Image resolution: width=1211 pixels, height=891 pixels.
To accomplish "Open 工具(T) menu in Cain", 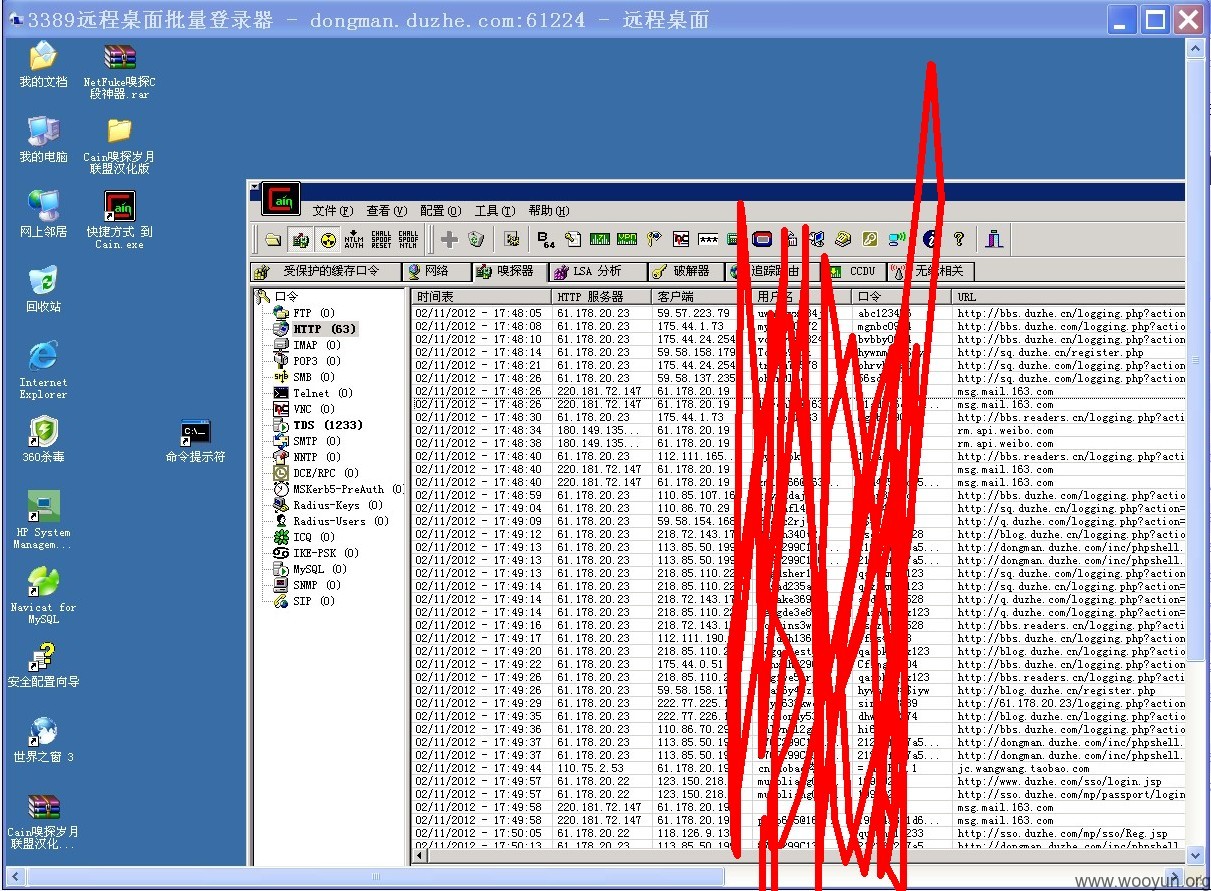I will tap(495, 211).
